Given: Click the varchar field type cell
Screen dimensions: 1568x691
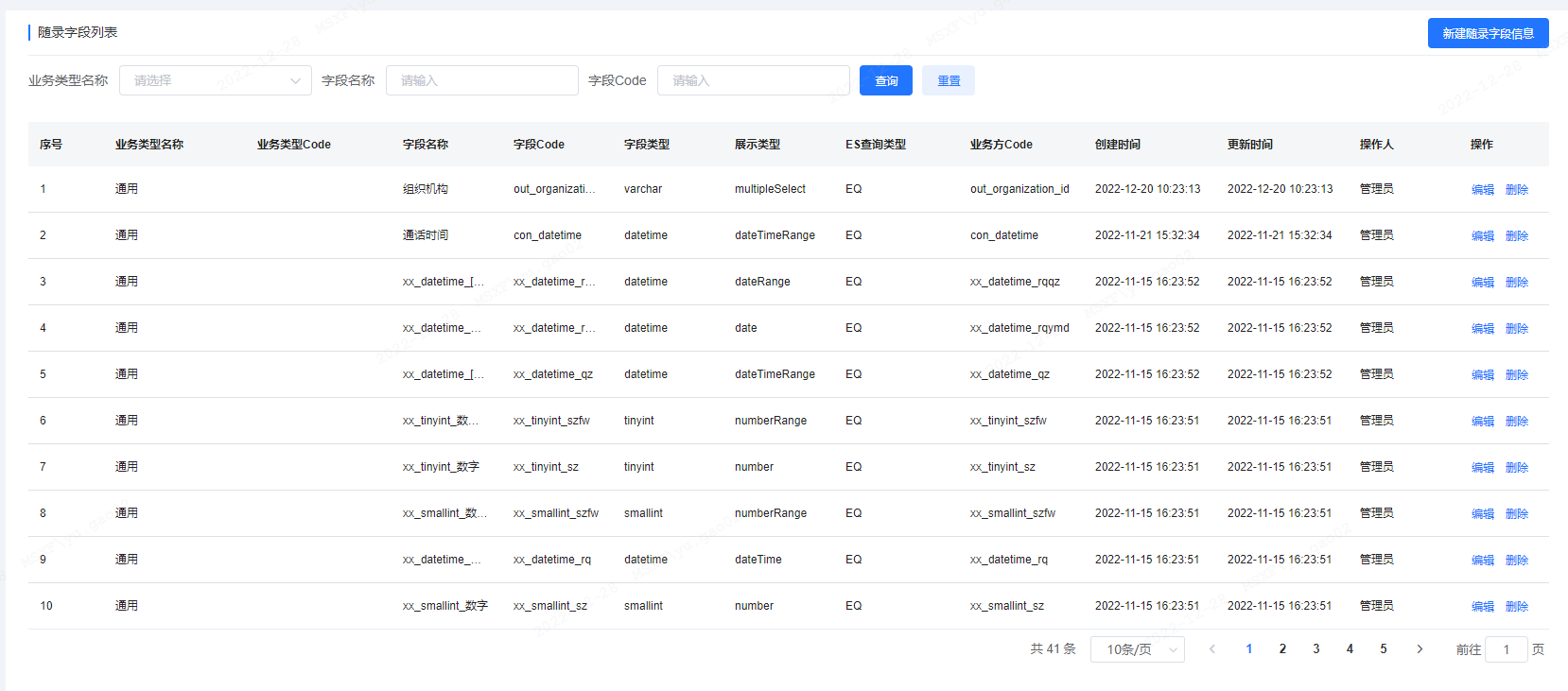Looking at the screenshot, I should pyautogui.click(x=643, y=189).
